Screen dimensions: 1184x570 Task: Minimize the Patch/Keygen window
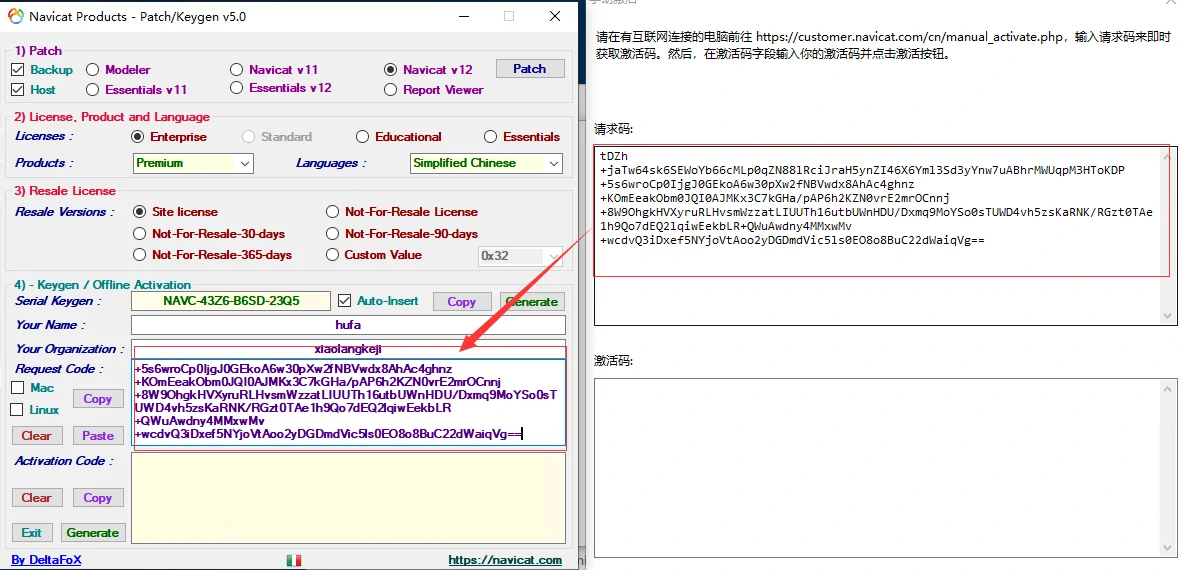point(461,16)
